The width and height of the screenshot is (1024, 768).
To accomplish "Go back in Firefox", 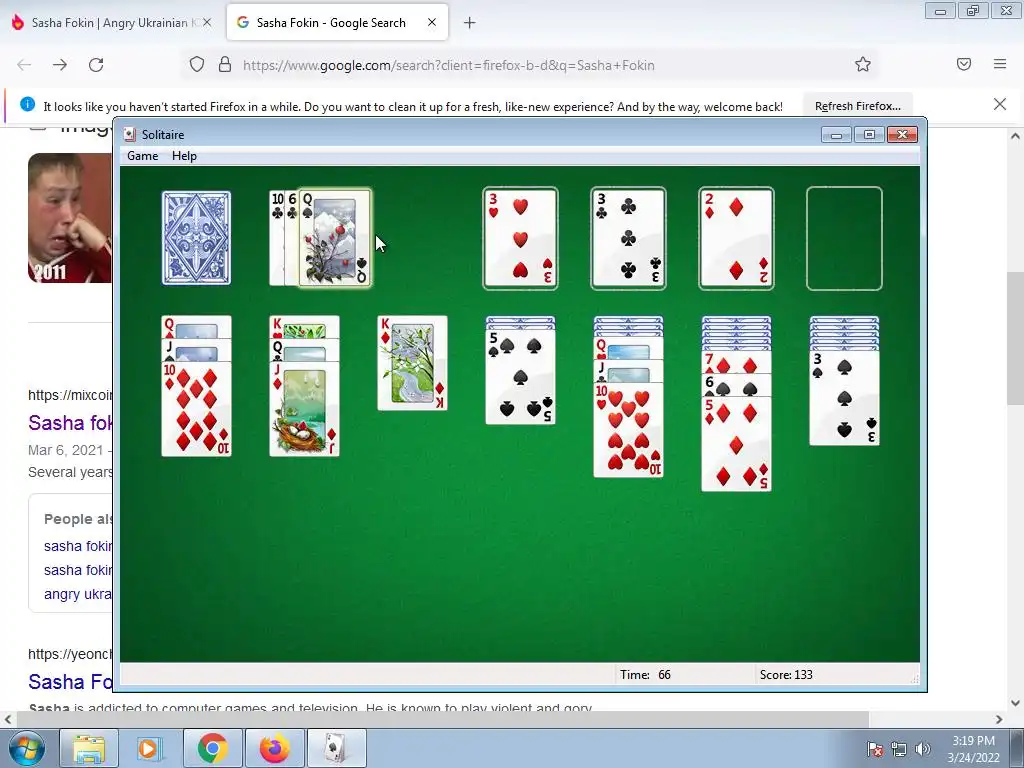I will click(24, 65).
